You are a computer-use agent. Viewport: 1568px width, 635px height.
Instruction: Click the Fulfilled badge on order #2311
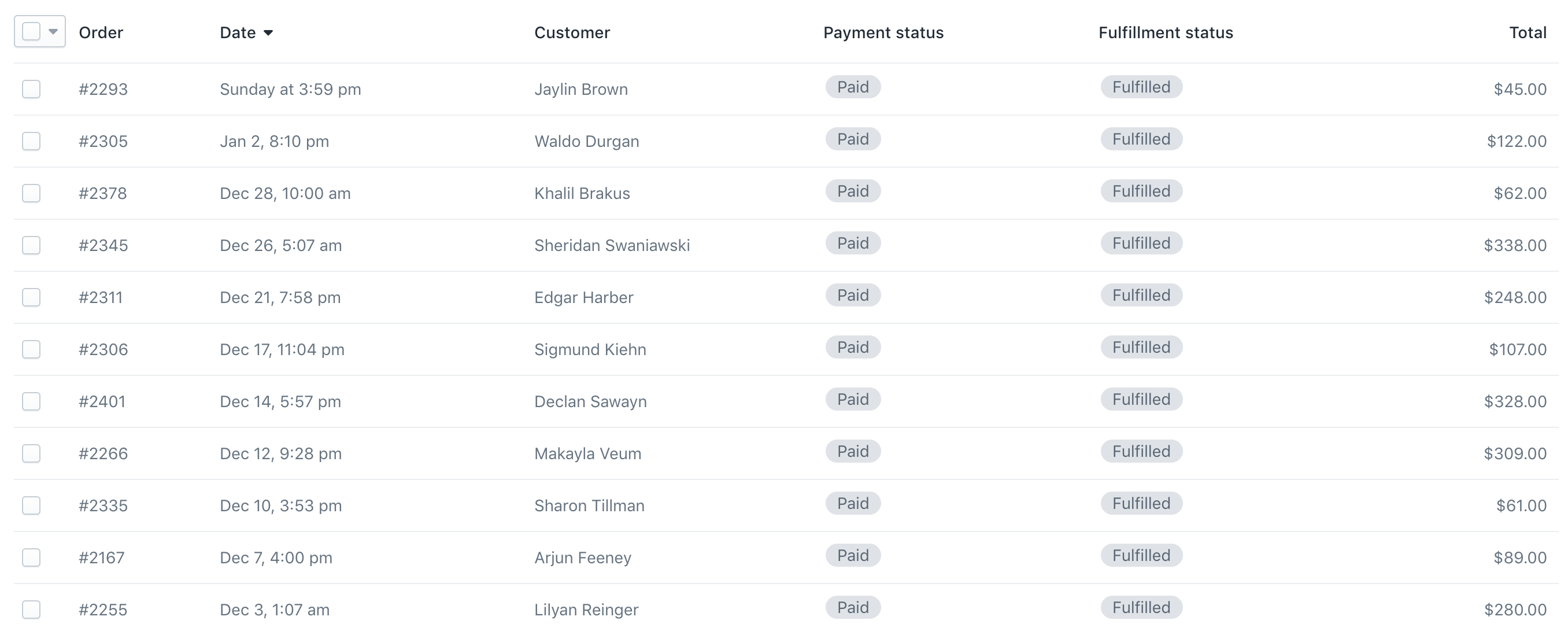pyautogui.click(x=1141, y=295)
